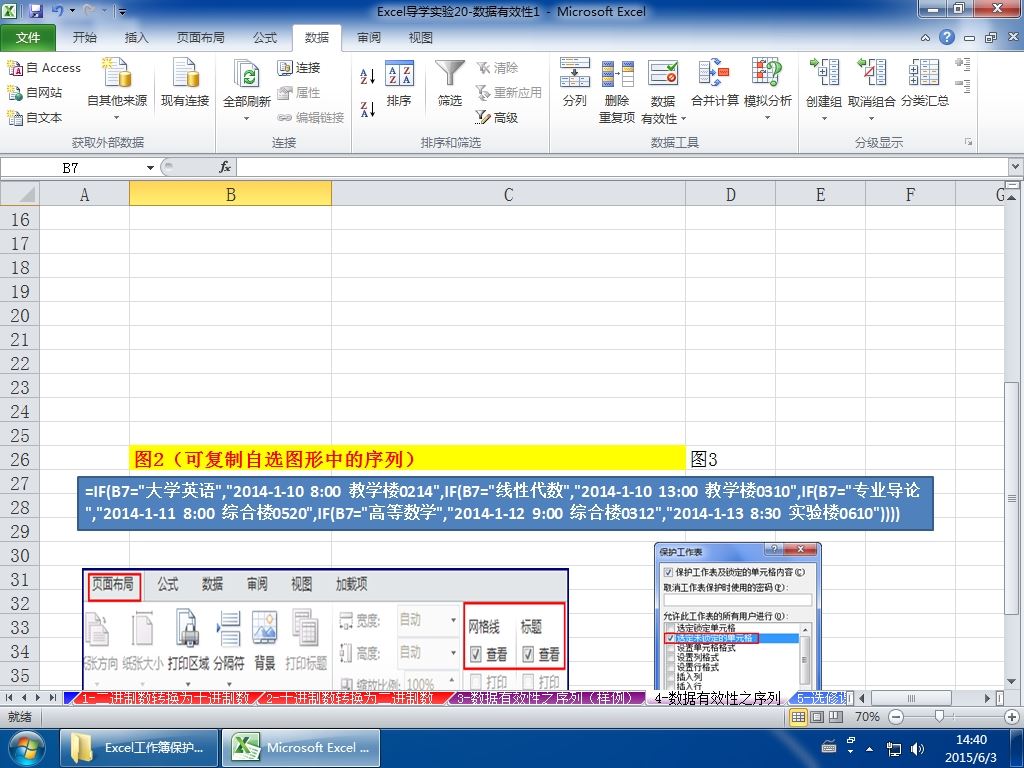Switch to the Review (审阅) tab

point(369,38)
